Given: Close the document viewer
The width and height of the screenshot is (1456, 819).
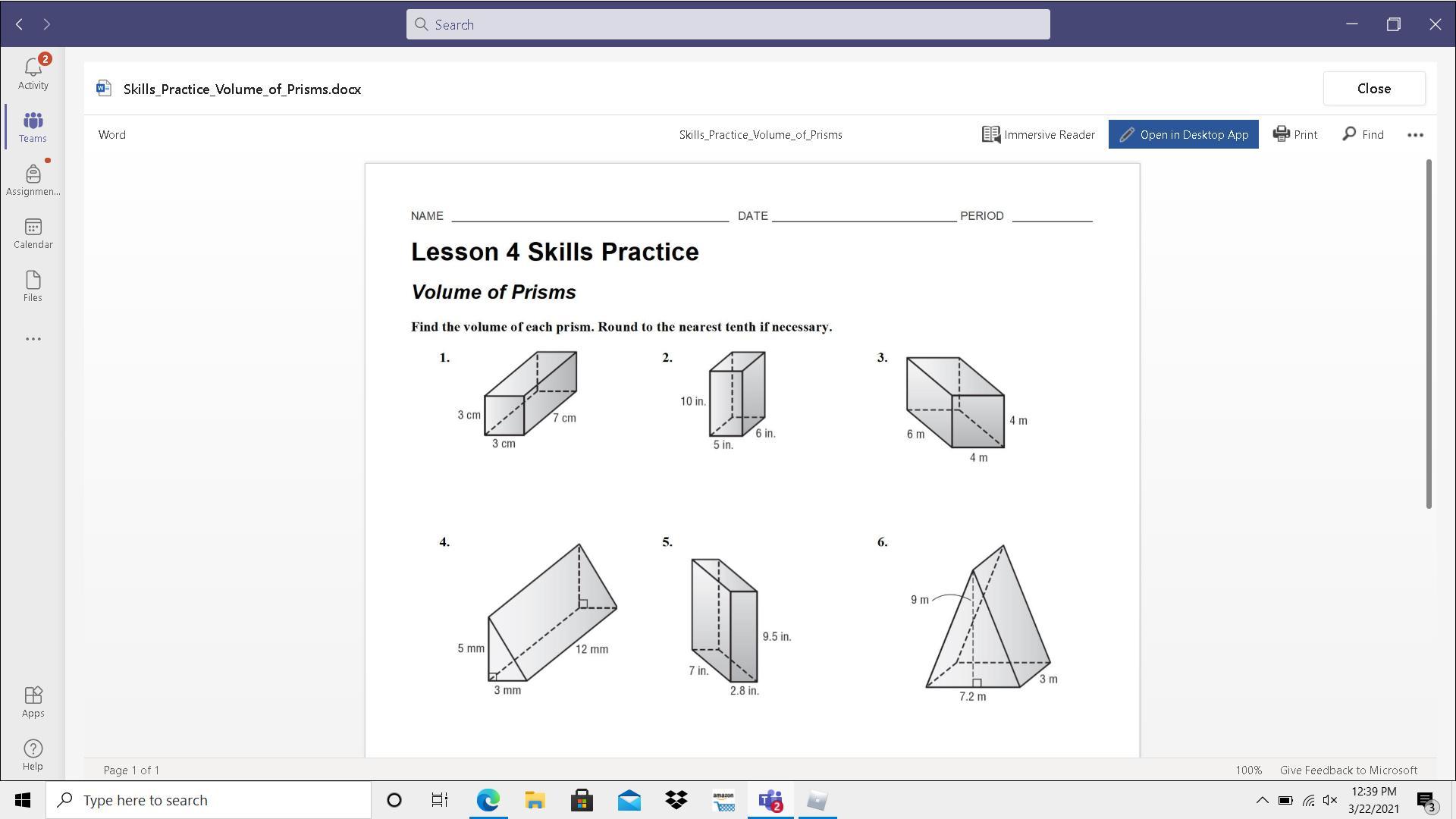Looking at the screenshot, I should coord(1373,89).
